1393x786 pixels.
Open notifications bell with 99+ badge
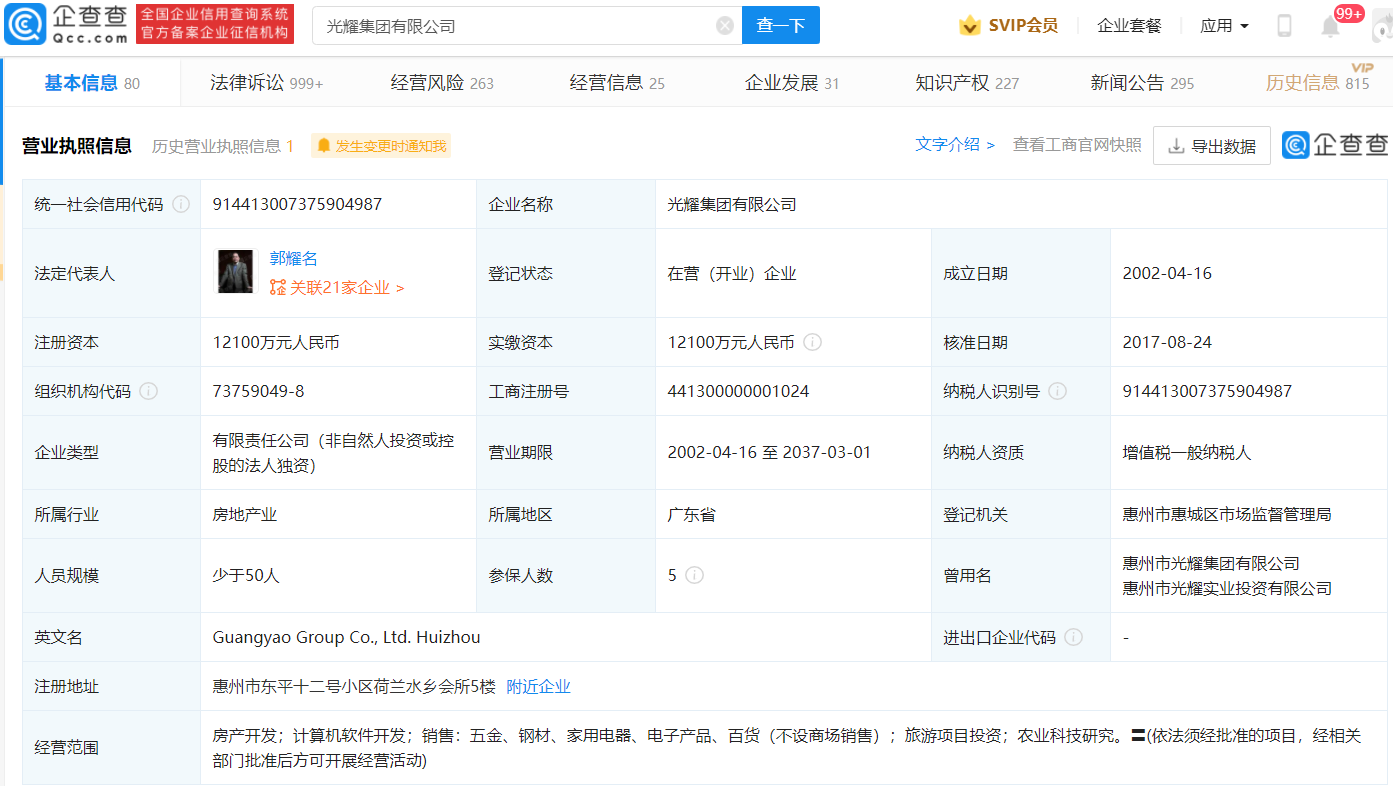(1330, 26)
